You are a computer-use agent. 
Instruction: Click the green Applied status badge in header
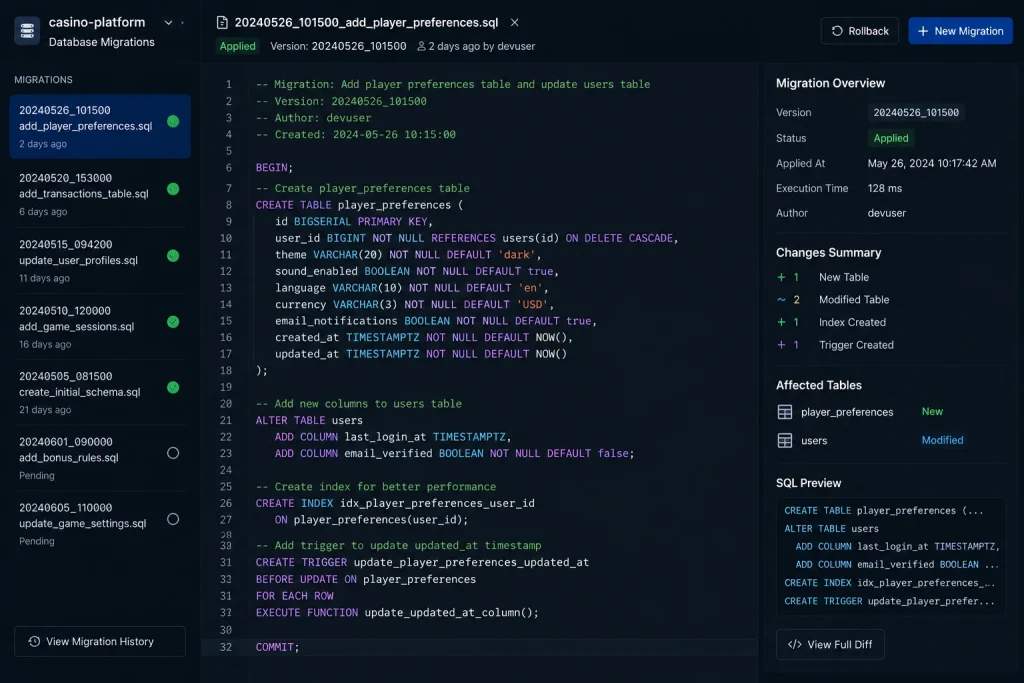tap(238, 46)
